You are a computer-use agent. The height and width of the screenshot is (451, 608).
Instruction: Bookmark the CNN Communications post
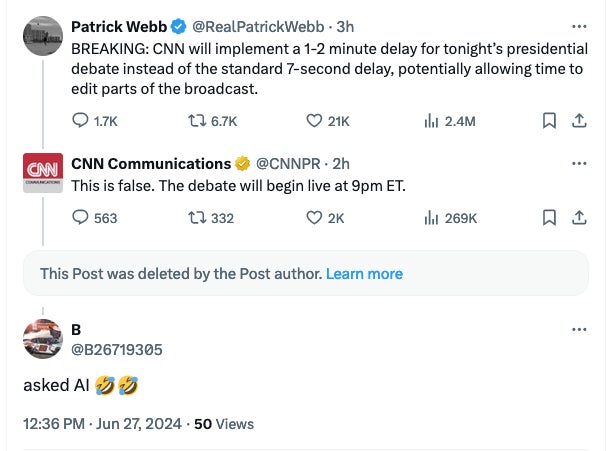point(548,217)
